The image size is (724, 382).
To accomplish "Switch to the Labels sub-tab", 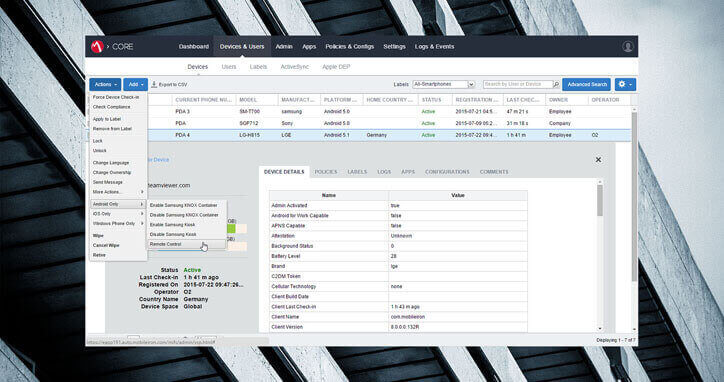I will [x=258, y=67].
